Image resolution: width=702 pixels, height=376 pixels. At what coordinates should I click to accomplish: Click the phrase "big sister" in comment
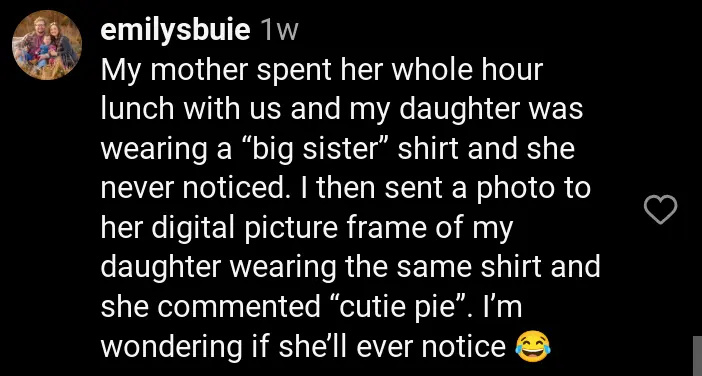pyautogui.click(x=317, y=149)
